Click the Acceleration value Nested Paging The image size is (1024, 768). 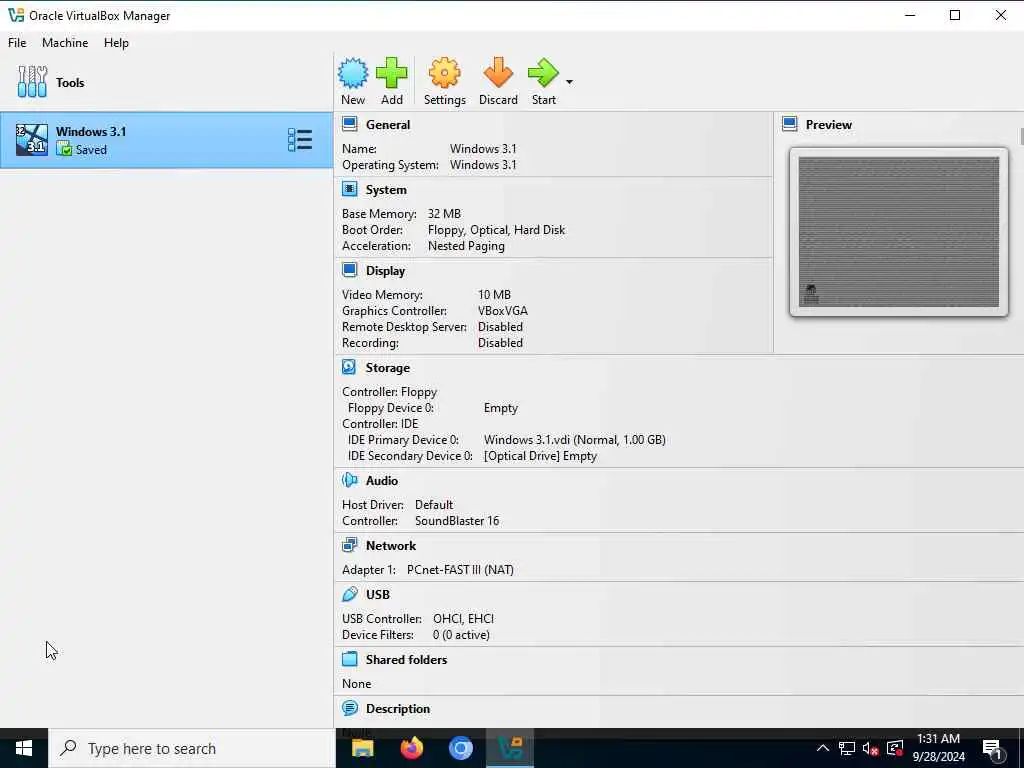click(x=466, y=246)
